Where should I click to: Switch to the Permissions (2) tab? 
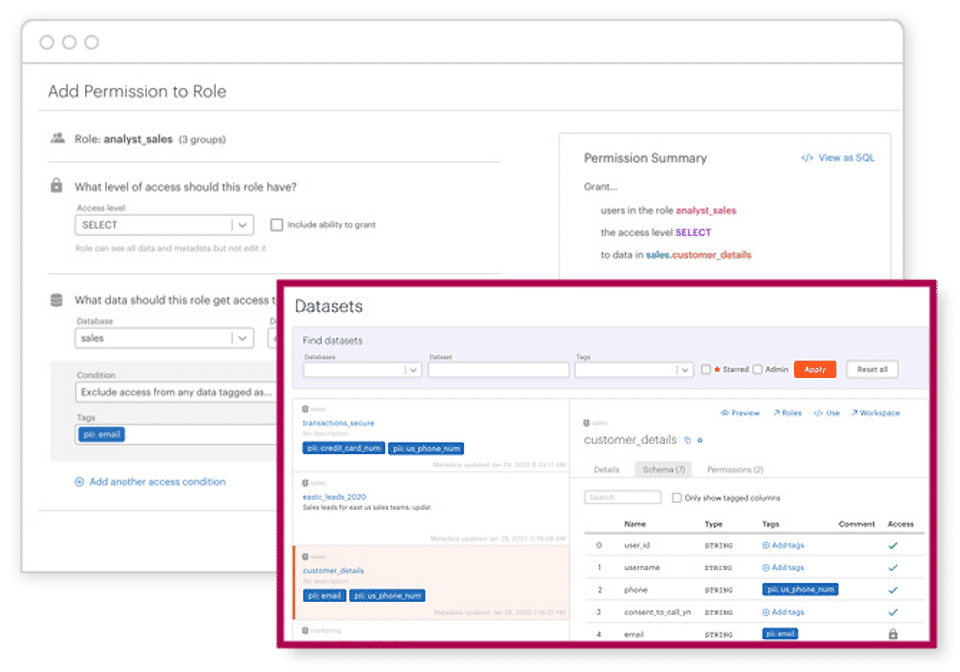(735, 469)
